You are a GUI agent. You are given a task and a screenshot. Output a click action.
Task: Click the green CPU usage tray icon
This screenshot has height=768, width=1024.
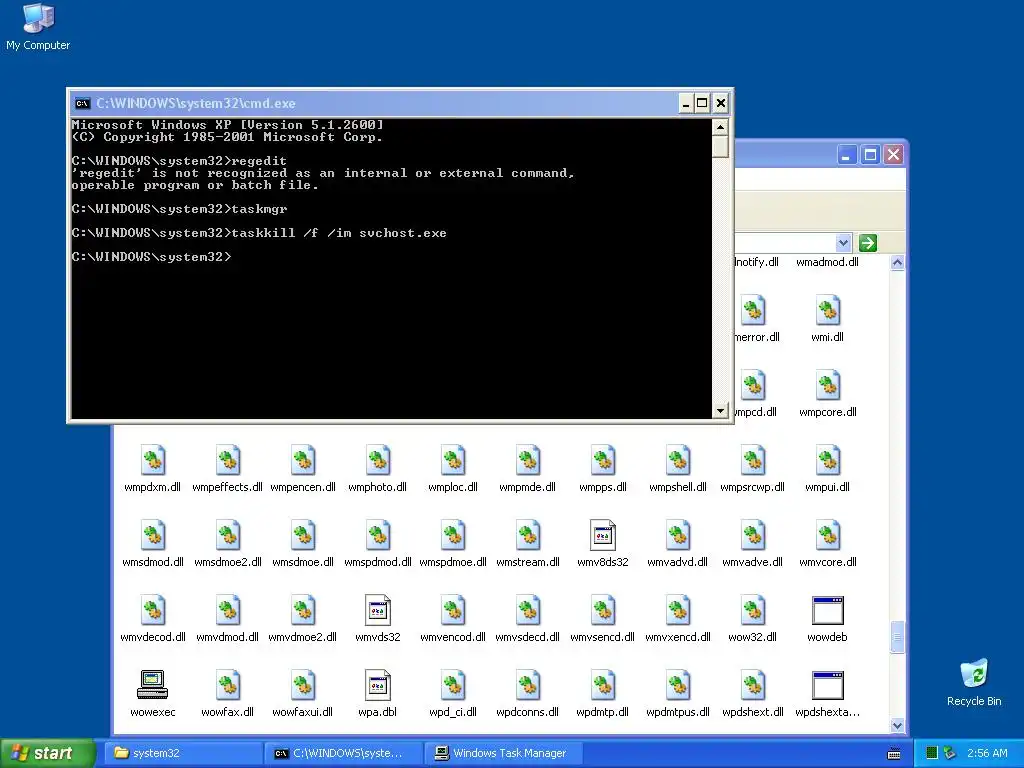932,753
